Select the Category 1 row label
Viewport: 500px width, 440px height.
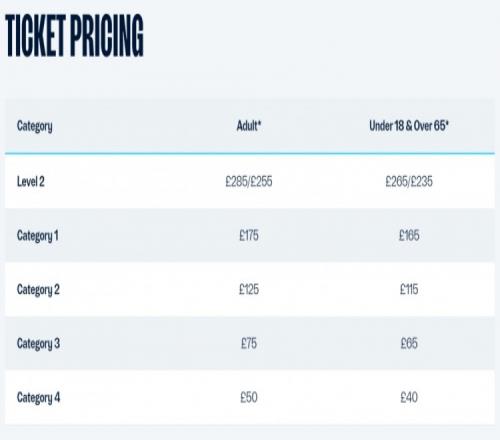click(x=38, y=236)
